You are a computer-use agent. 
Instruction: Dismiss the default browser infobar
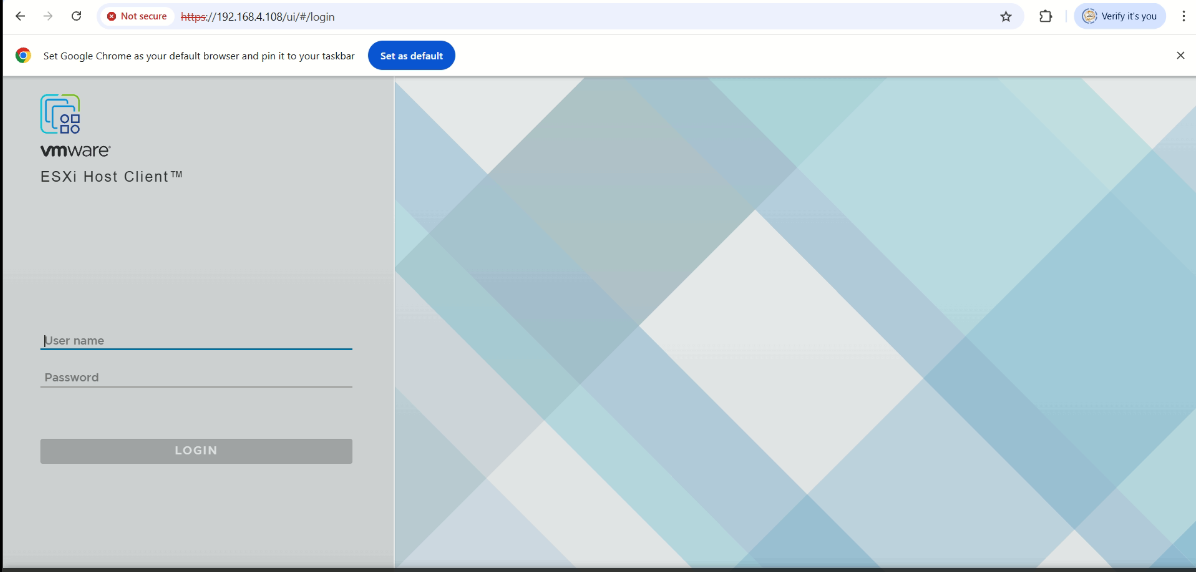pos(1180,56)
